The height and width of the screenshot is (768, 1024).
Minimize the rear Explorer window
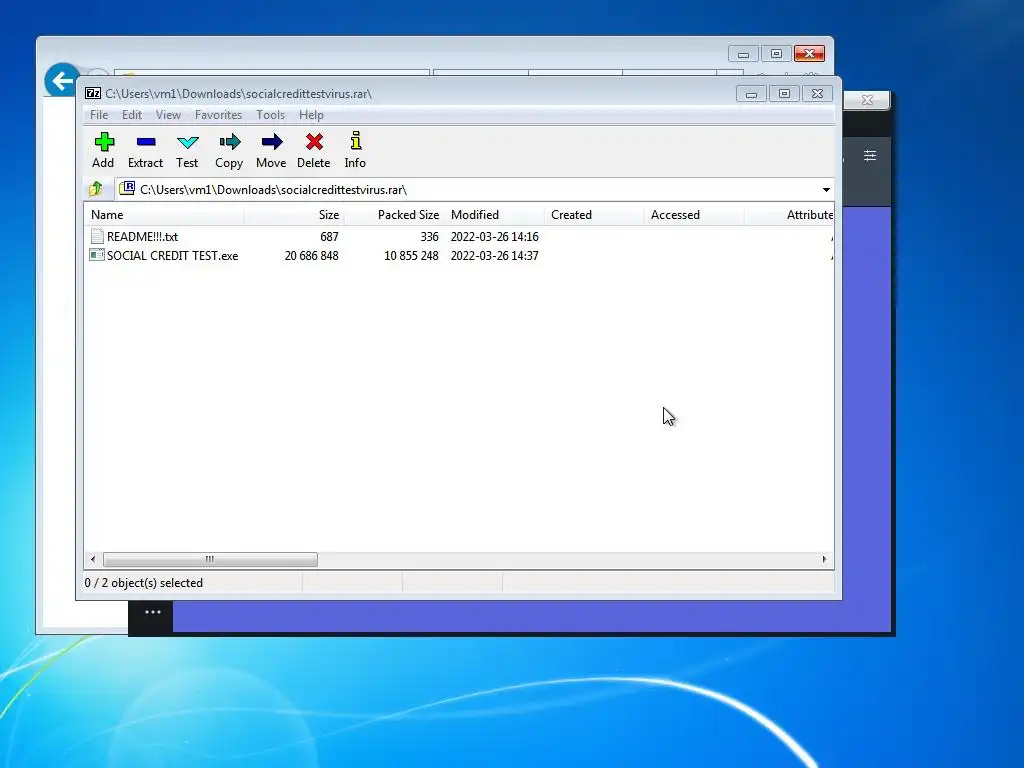click(743, 54)
